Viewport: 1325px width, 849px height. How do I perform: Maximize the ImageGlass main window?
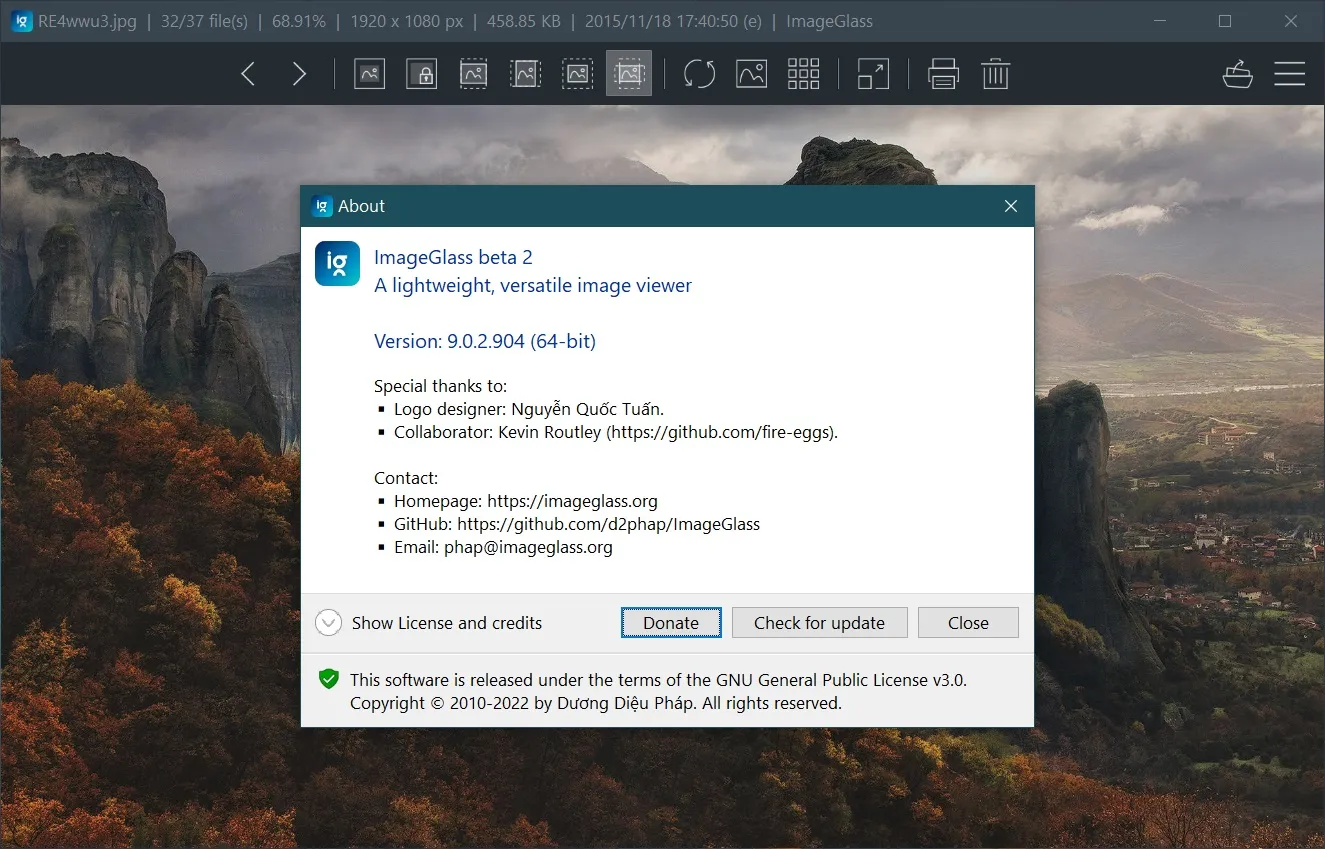click(x=1225, y=21)
